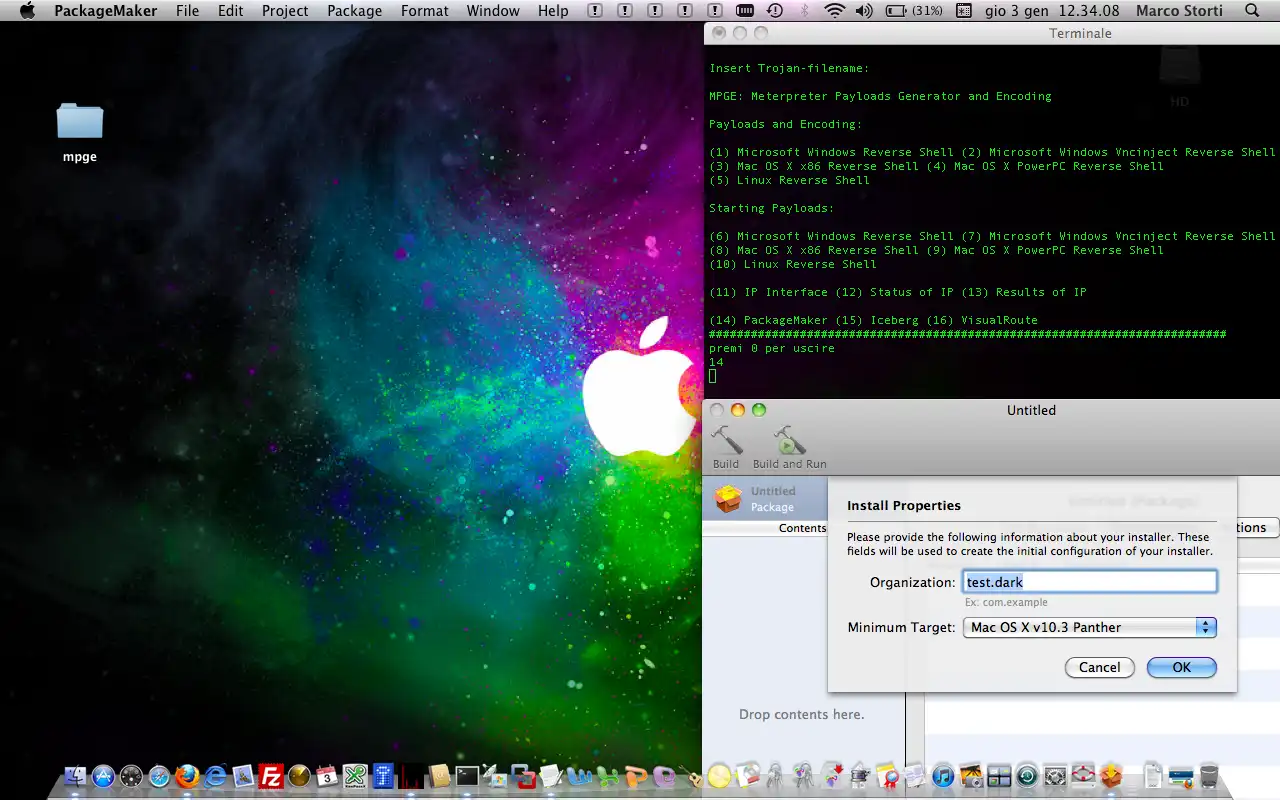The image size is (1280, 800).
Task: Click the Organization text field
Action: pyautogui.click(x=1089, y=582)
